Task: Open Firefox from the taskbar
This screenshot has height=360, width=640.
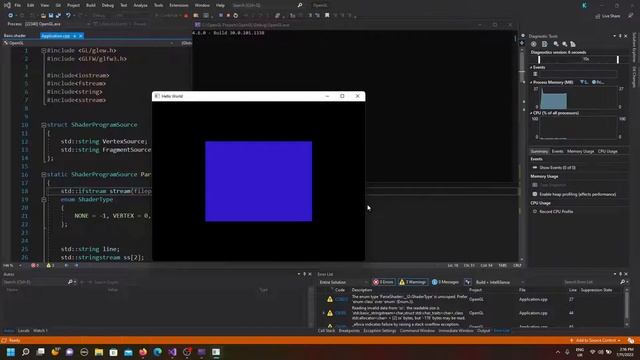Action: pyautogui.click(x=143, y=352)
